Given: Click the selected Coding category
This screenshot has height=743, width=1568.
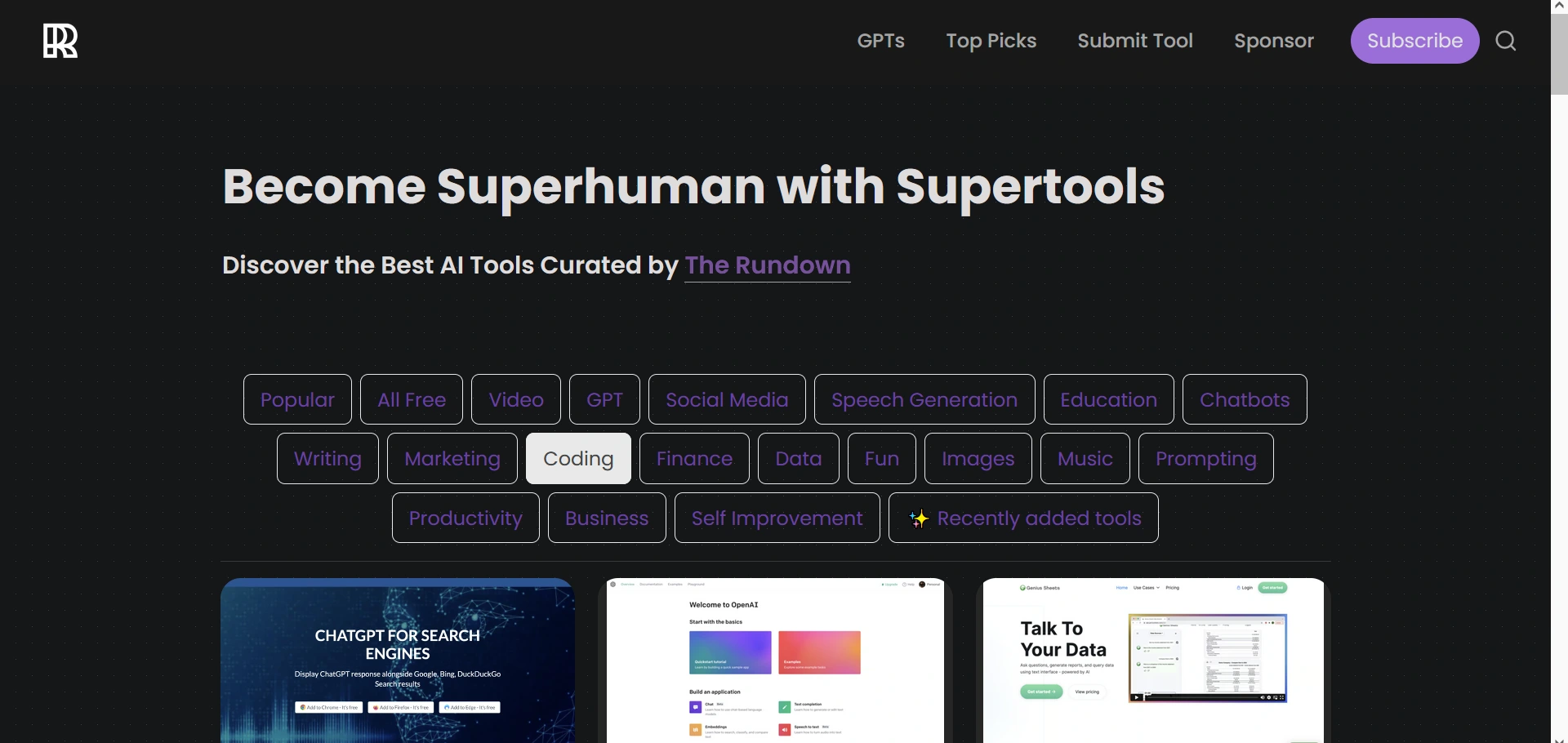Looking at the screenshot, I should click(x=578, y=459).
